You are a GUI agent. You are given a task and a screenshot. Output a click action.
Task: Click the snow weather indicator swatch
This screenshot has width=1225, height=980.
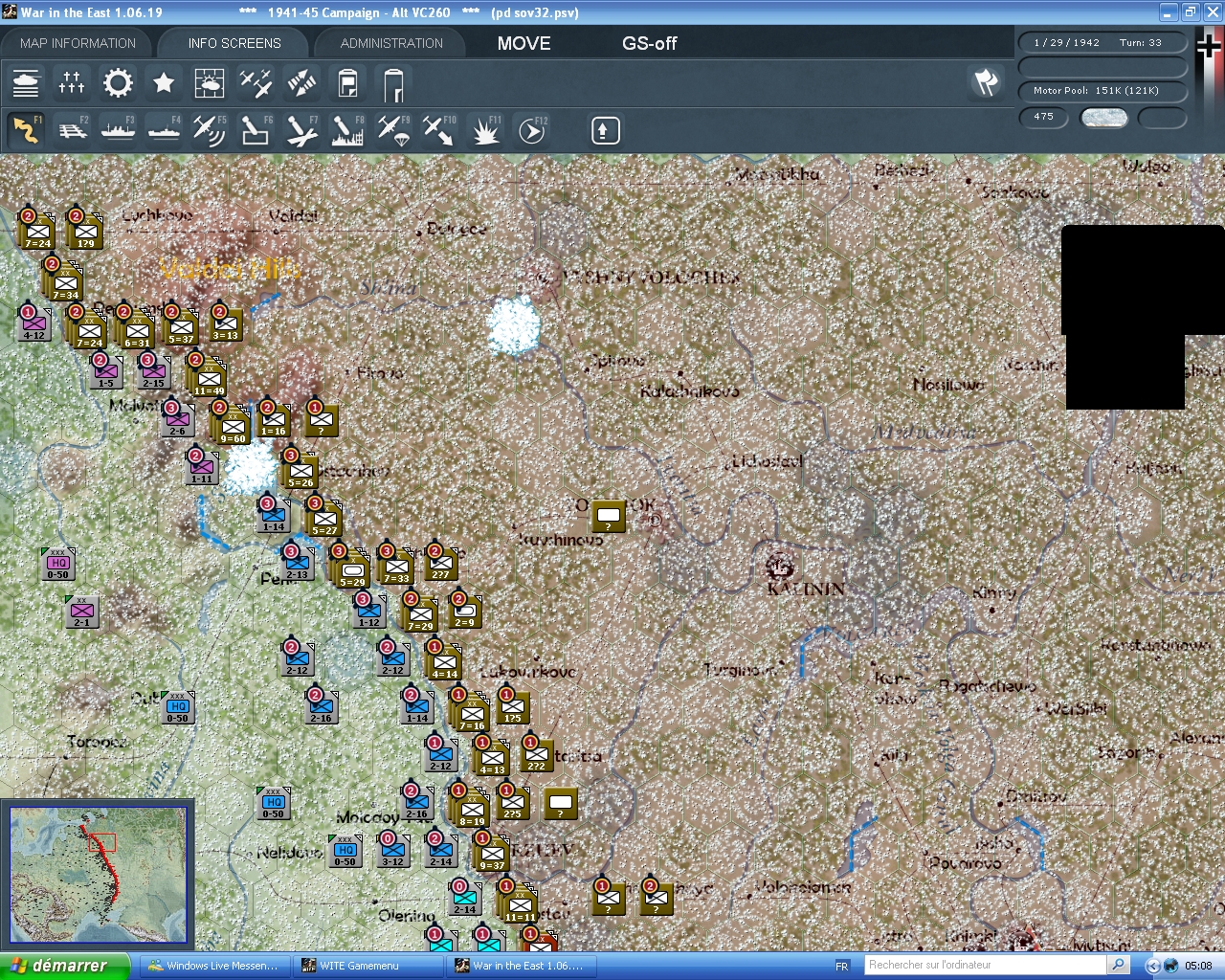pos(1104,118)
